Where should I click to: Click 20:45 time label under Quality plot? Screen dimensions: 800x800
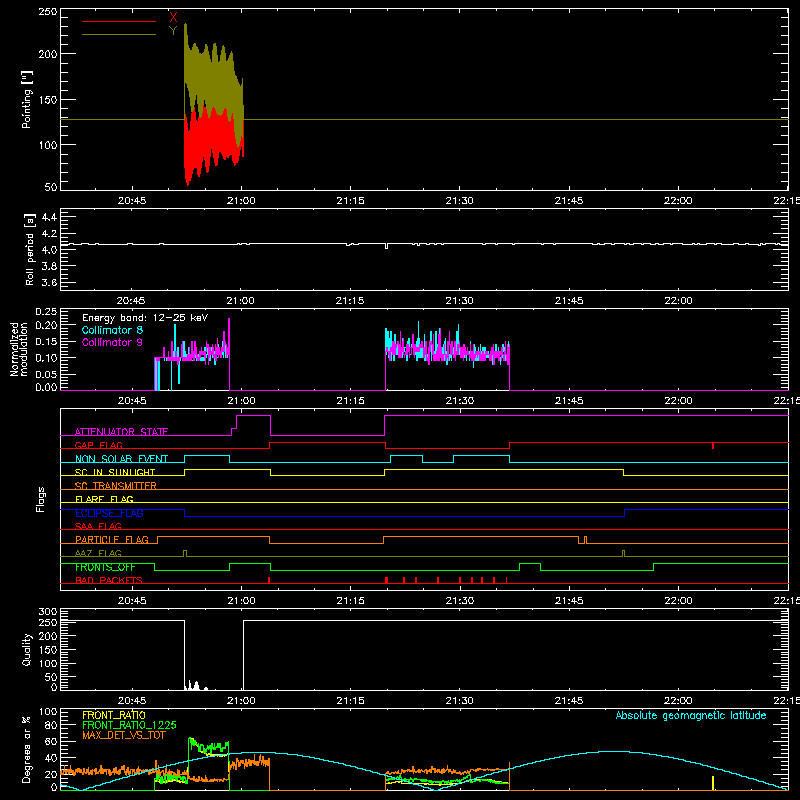tap(132, 701)
